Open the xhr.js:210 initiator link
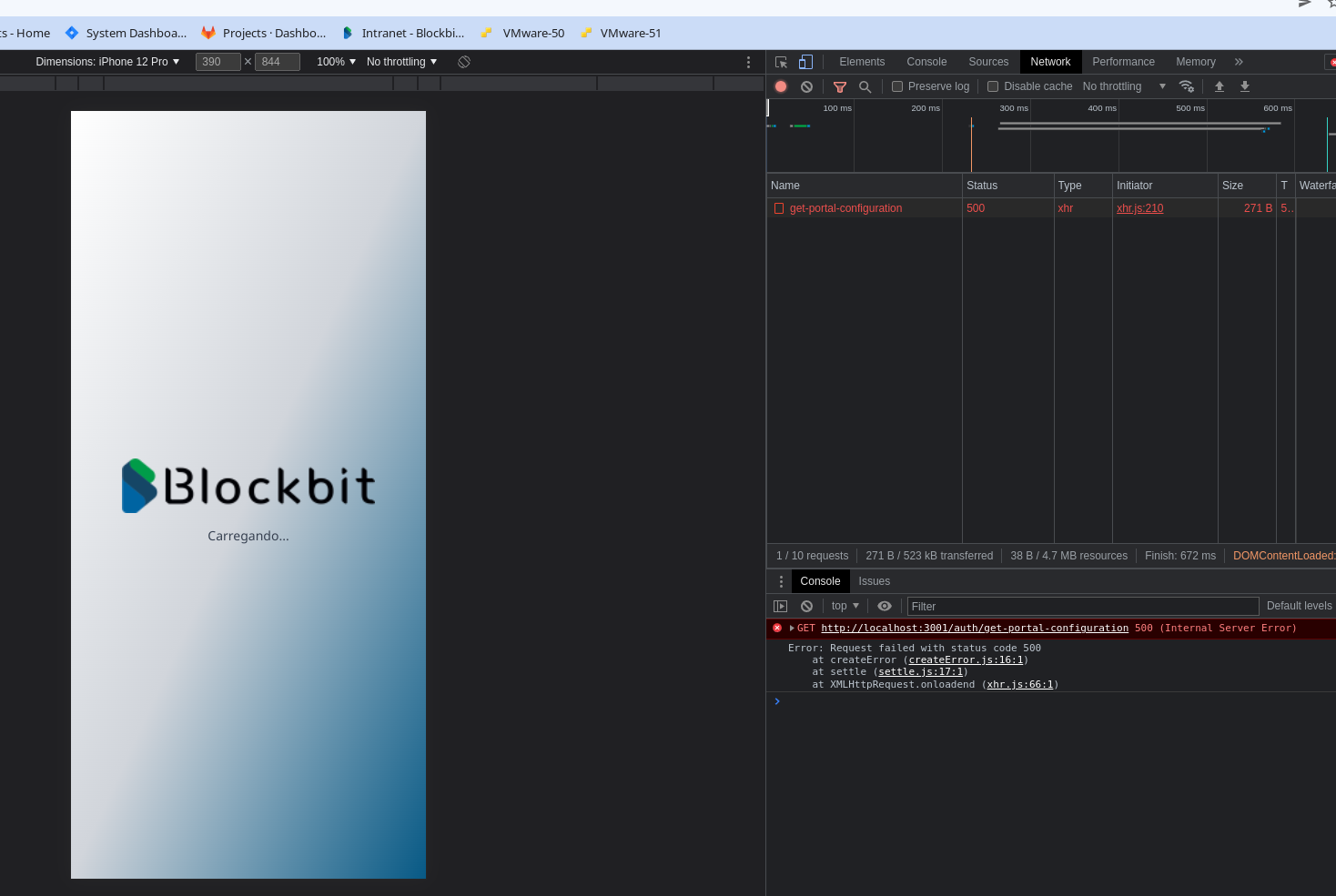This screenshot has width=1336, height=896. coord(1139,208)
